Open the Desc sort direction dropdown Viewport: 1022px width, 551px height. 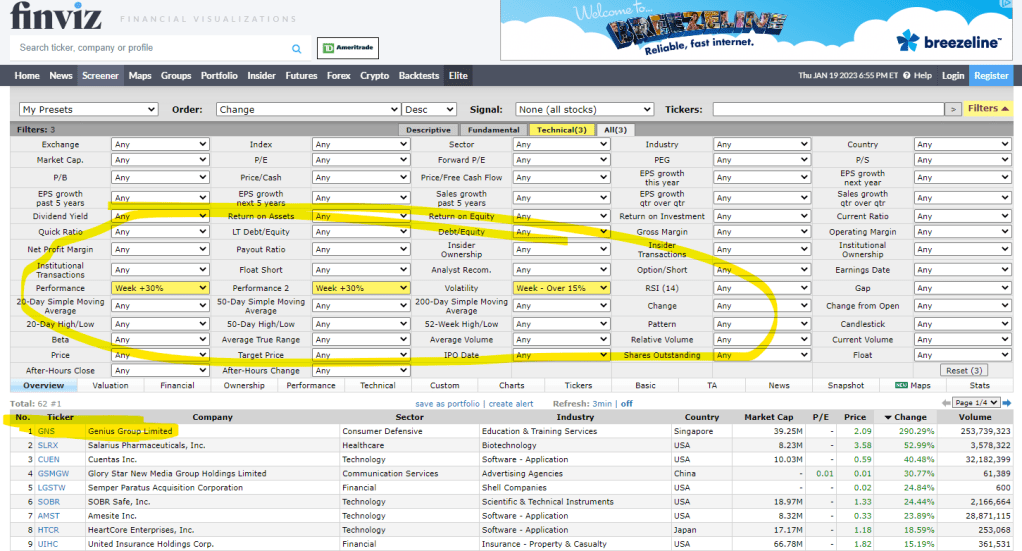point(429,110)
